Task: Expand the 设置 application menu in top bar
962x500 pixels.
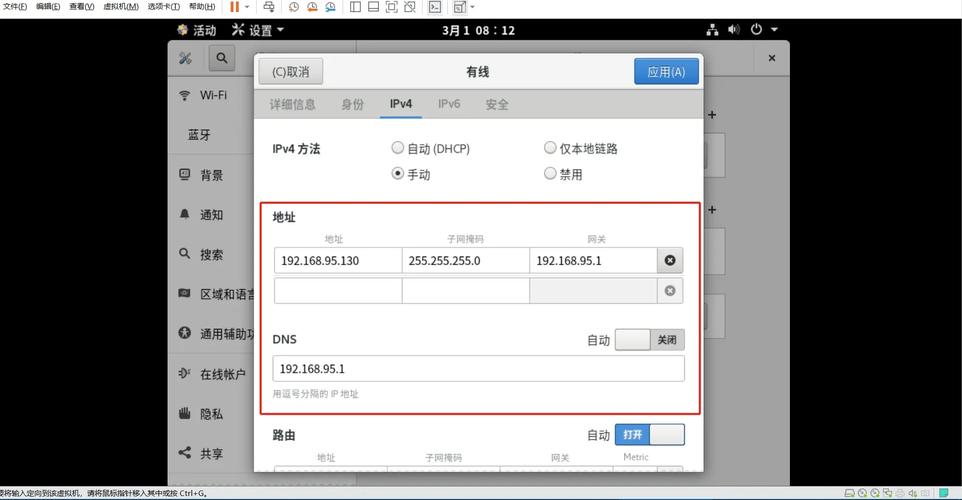Action: click(x=258, y=30)
